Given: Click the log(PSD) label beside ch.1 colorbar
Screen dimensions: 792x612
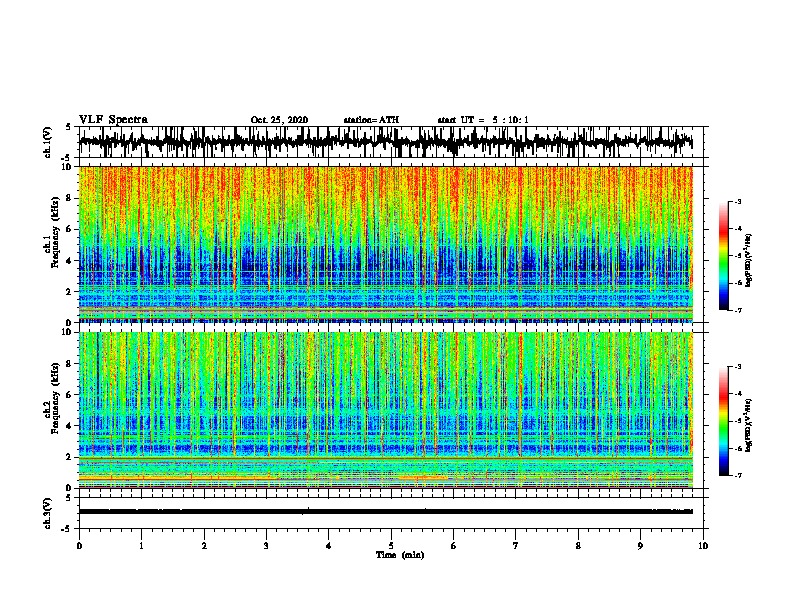Looking at the screenshot, I should [748, 260].
